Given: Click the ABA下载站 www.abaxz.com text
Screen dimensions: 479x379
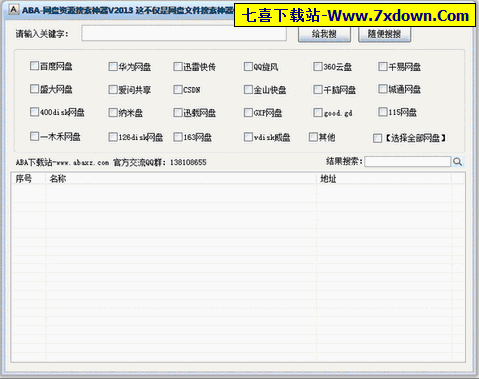Looking at the screenshot, I should 62,162.
